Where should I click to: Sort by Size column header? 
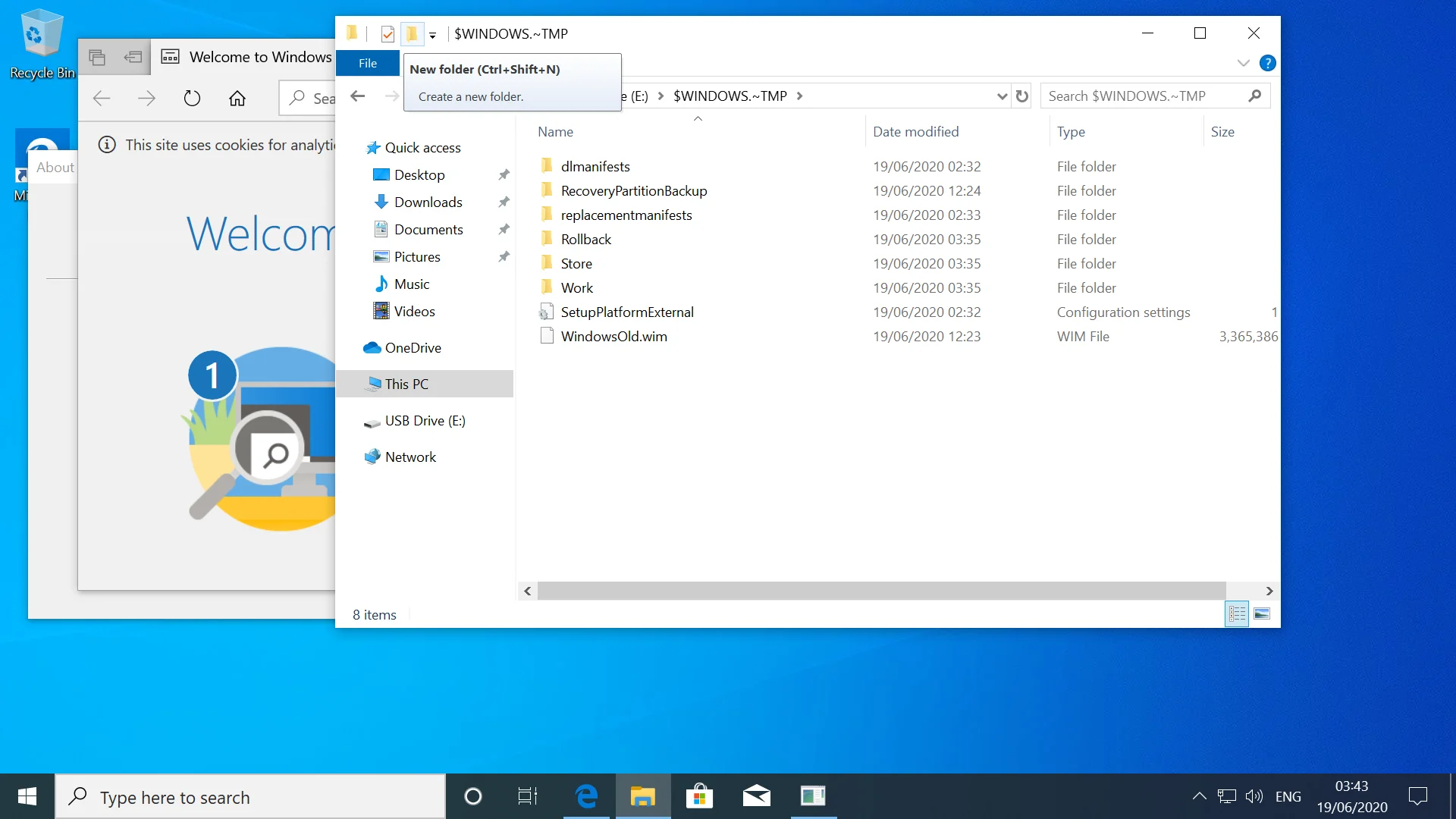[x=1222, y=131]
